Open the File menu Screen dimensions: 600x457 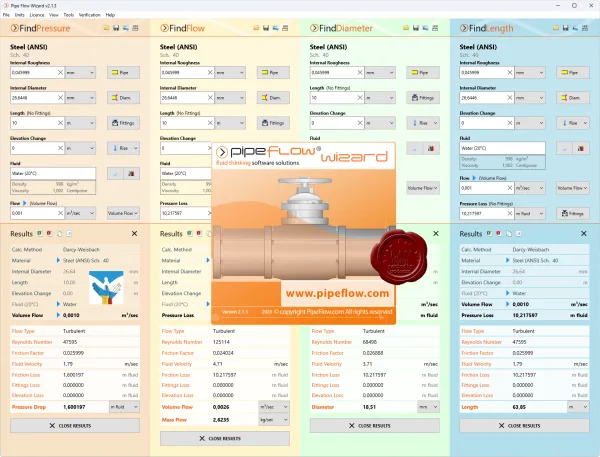pyautogui.click(x=6, y=15)
